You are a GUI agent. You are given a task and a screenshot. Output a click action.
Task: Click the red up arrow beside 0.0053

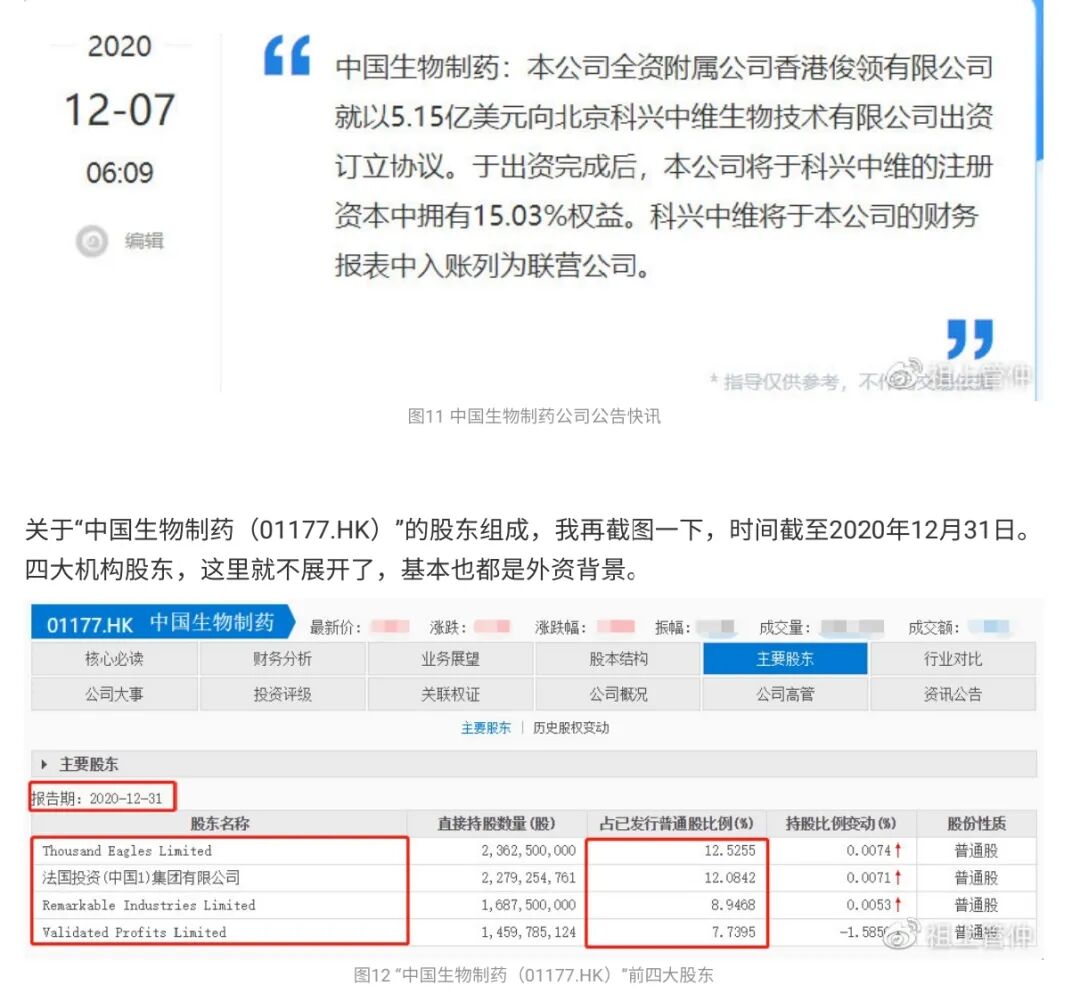[x=898, y=905]
